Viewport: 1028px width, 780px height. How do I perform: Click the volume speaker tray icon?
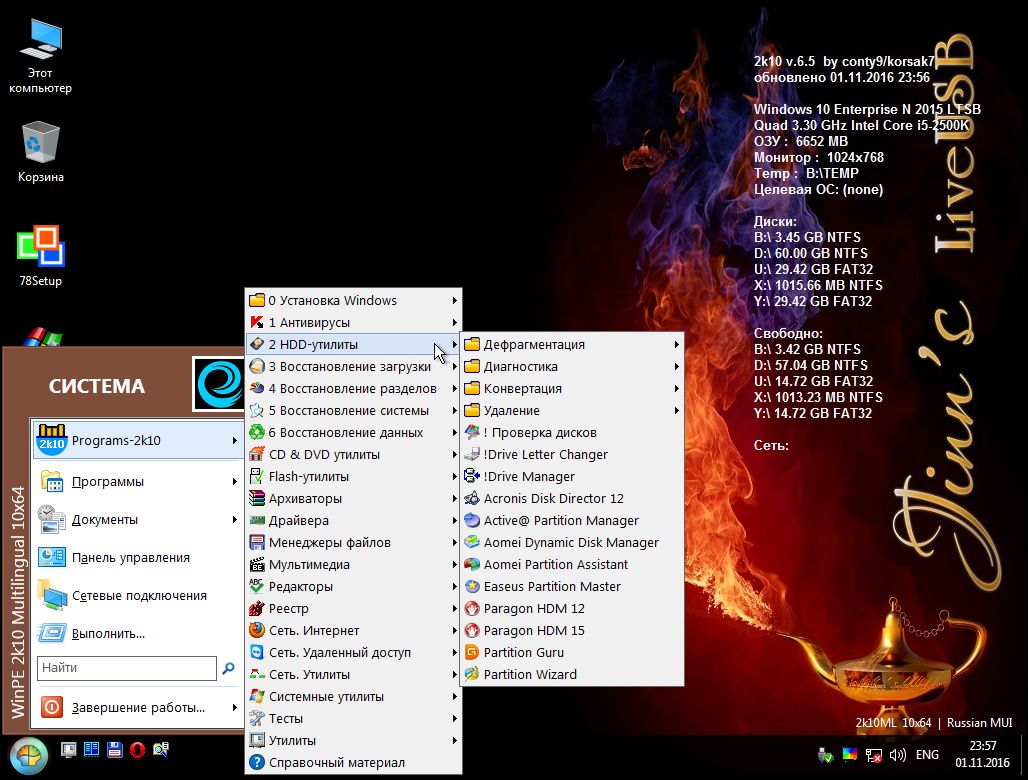(x=897, y=755)
